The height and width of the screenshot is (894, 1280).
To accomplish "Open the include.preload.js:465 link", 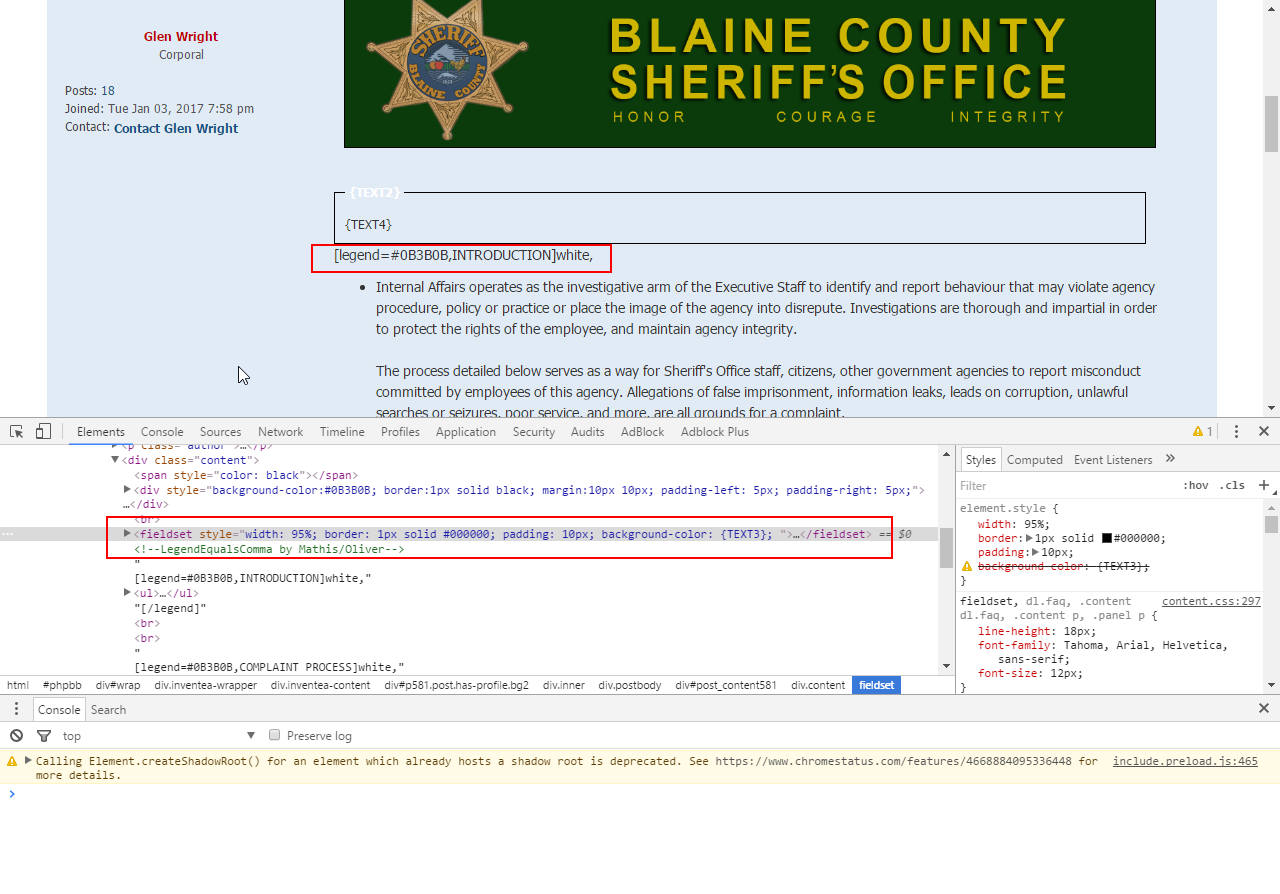I will pyautogui.click(x=1185, y=761).
